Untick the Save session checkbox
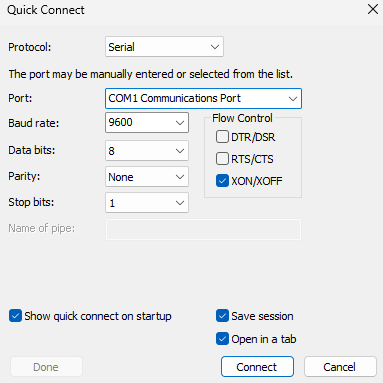 (x=222, y=316)
